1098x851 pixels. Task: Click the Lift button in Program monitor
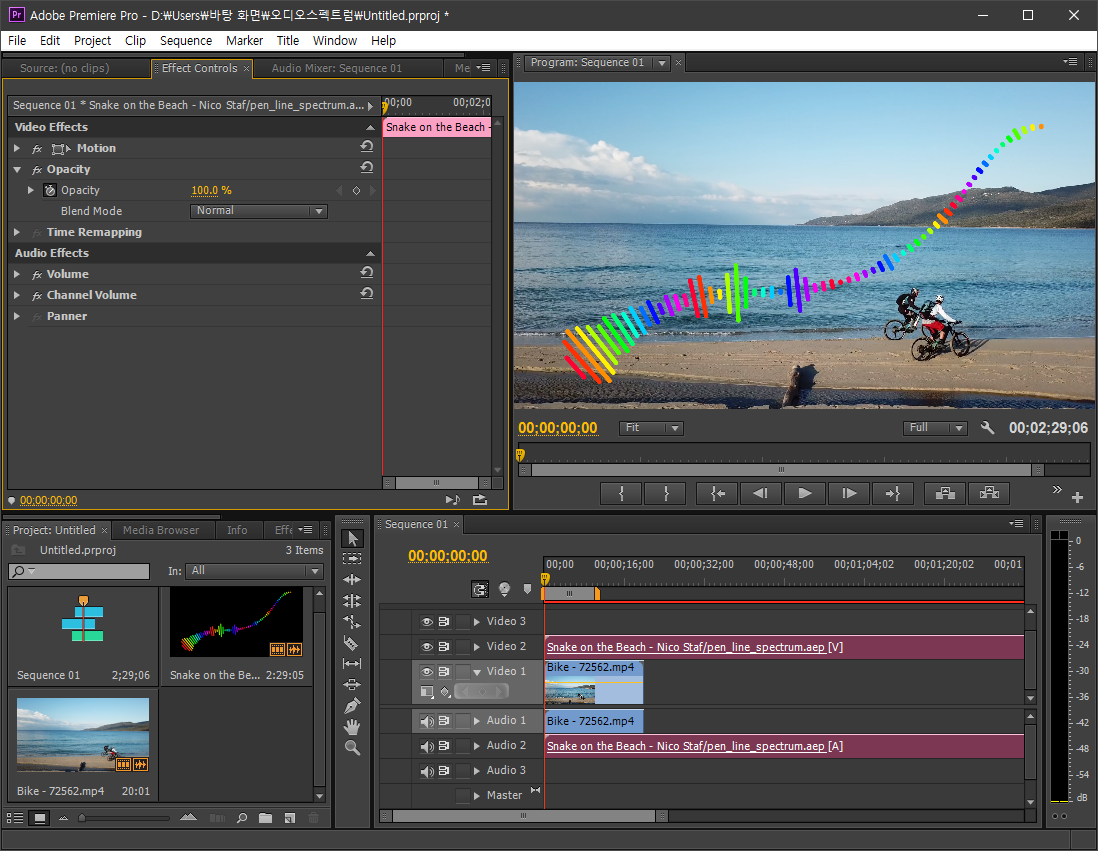[945, 493]
